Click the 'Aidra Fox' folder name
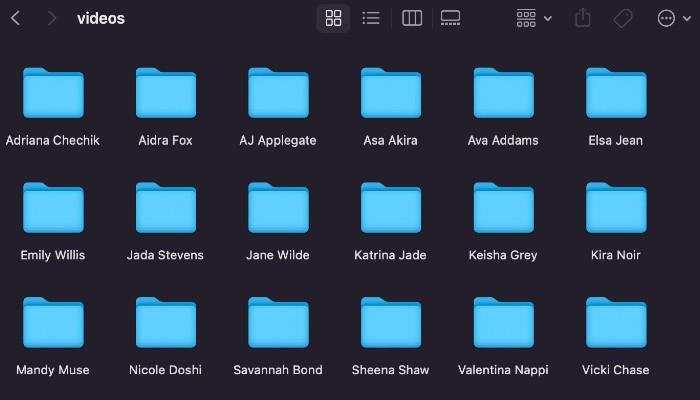700x400 pixels. (165, 140)
